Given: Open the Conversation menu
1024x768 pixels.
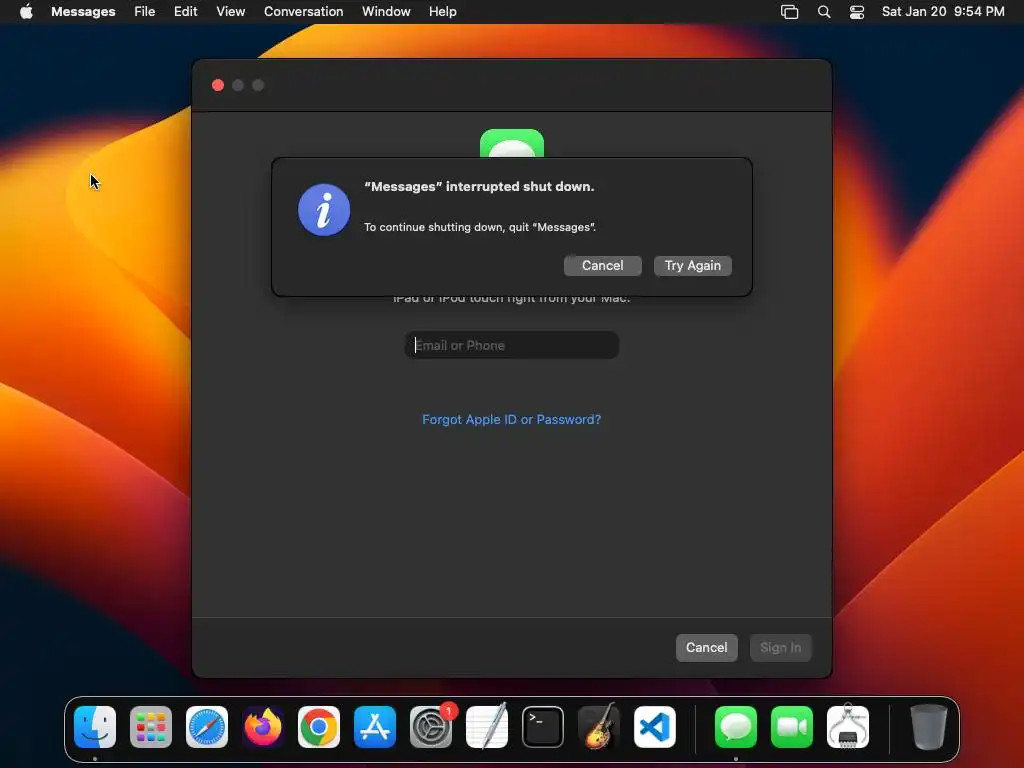Looking at the screenshot, I should 304,11.
